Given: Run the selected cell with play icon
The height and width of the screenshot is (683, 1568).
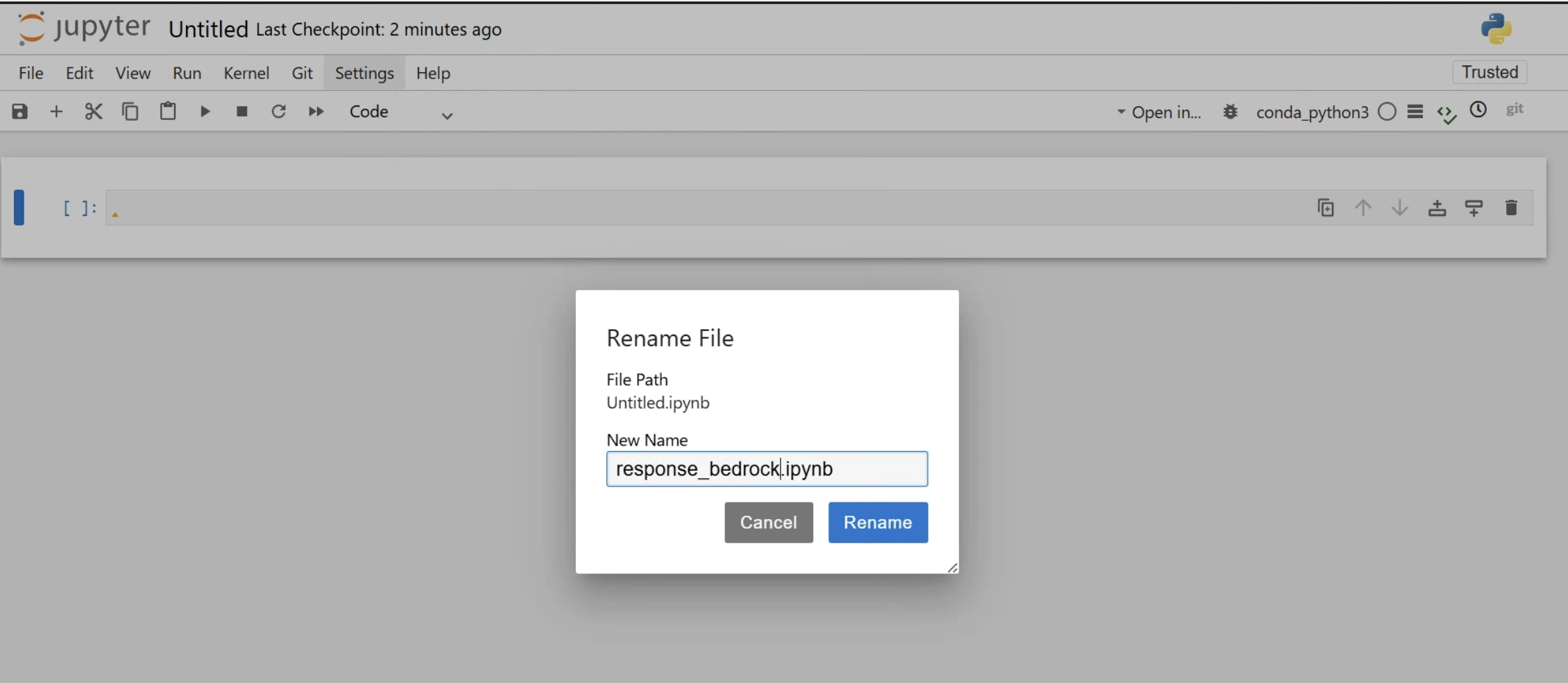Looking at the screenshot, I should click(205, 111).
